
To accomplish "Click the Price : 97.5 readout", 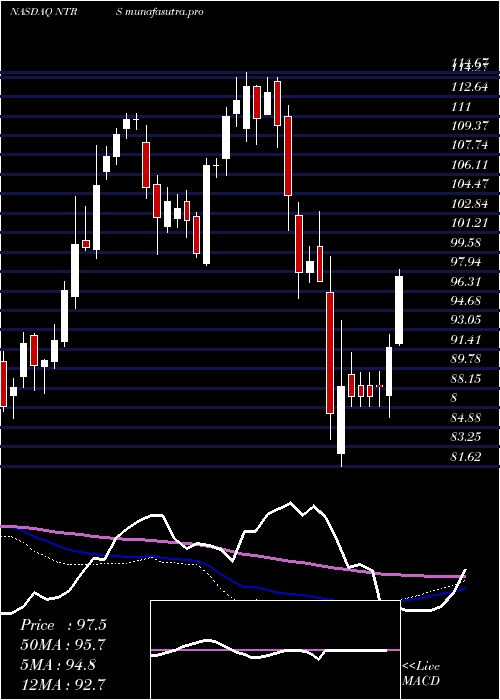I will 63,625.
